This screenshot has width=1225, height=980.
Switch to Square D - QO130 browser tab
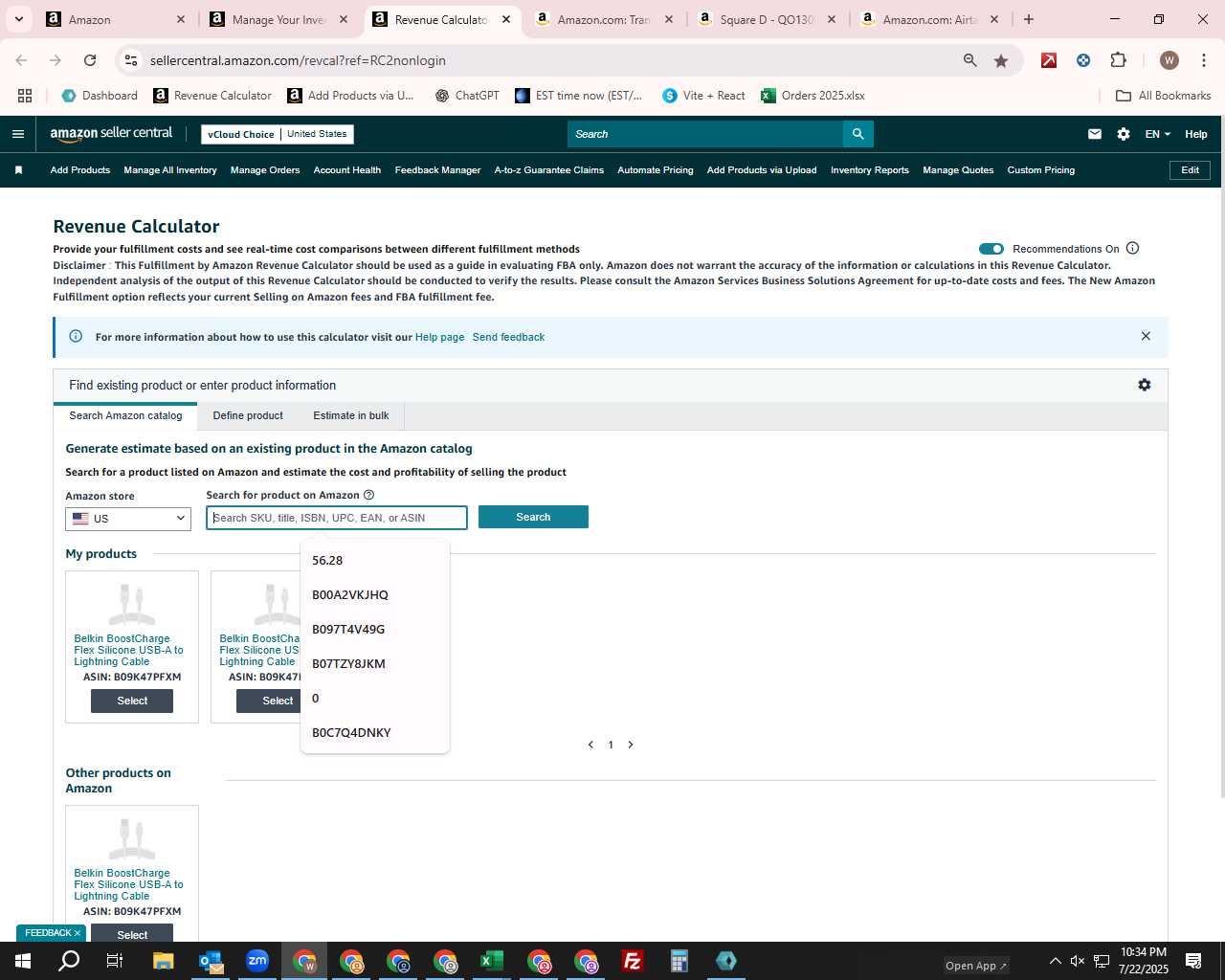click(x=767, y=19)
